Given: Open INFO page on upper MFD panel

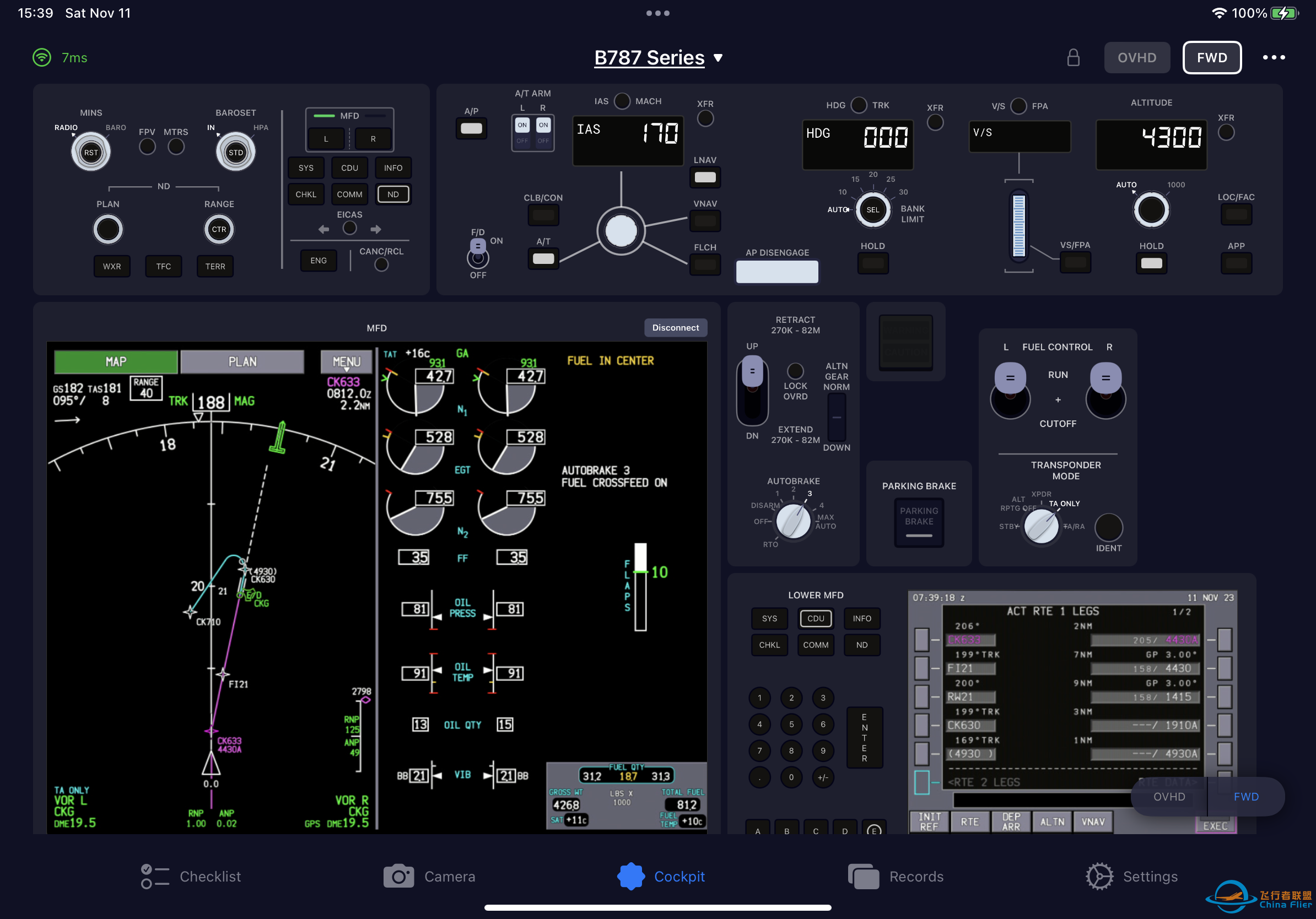Looking at the screenshot, I should click(x=393, y=168).
